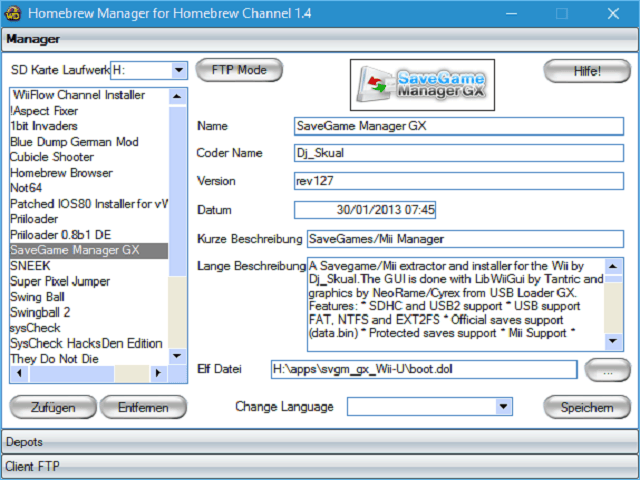Select the Manager section header
This screenshot has width=640, height=480.
click(319, 39)
